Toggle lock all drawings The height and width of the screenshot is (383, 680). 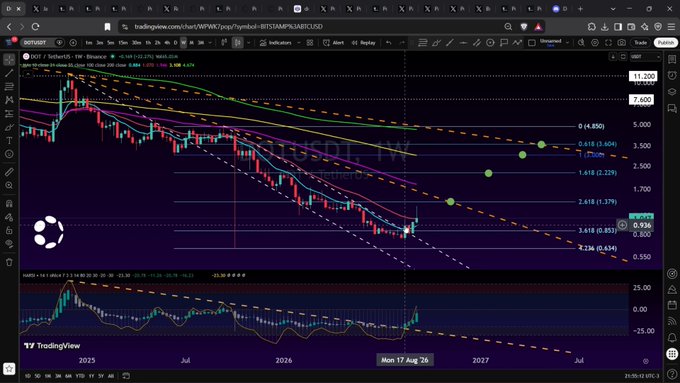[x=9, y=230]
